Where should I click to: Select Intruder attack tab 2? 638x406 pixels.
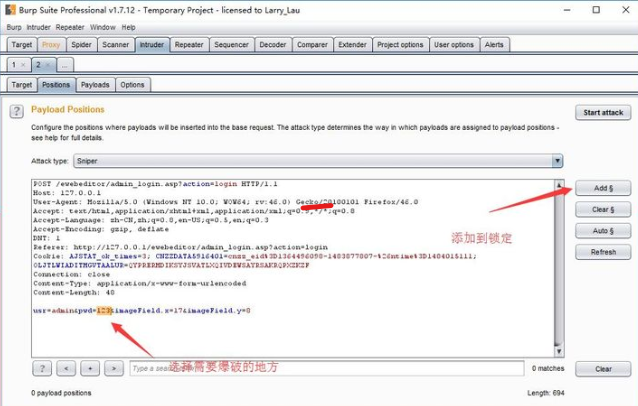pos(39,65)
